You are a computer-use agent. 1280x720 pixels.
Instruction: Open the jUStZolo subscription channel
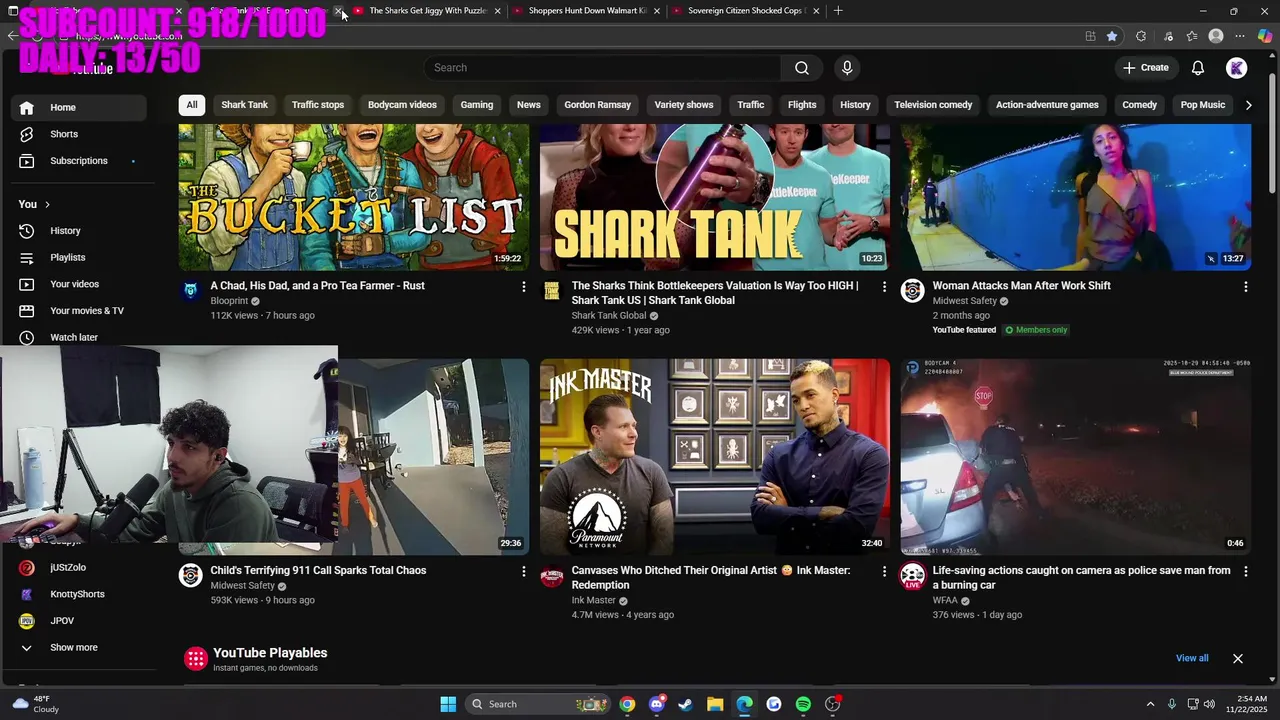68,568
